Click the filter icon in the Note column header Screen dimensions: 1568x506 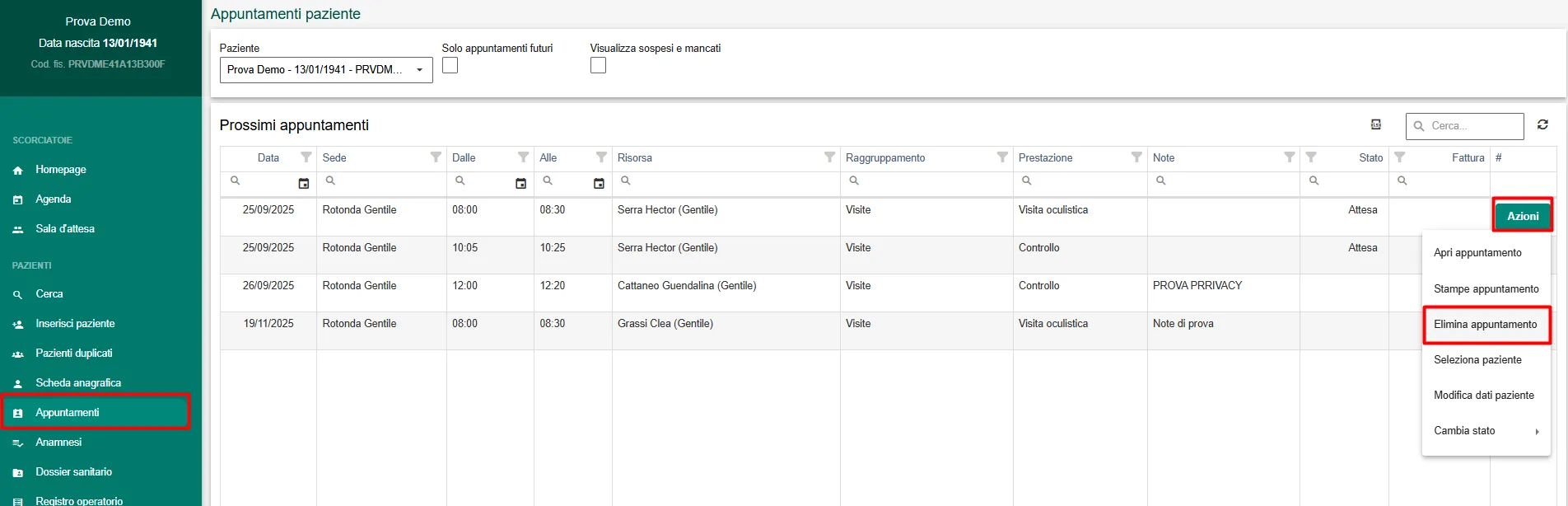tap(1289, 157)
